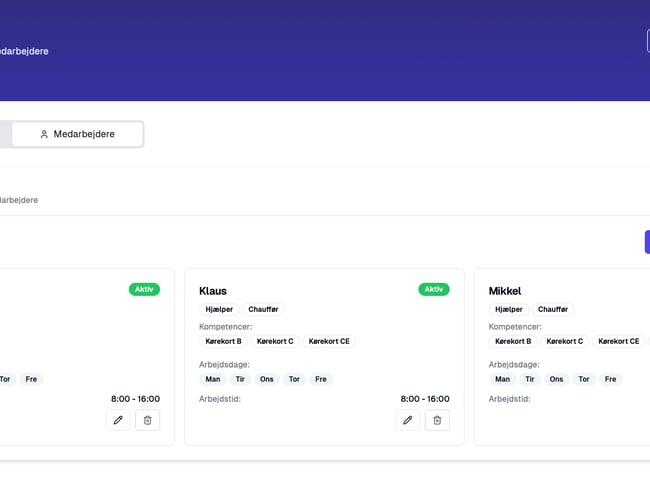The image size is (650, 500).
Task: Click the outlined button at the header's right edge
Action: tap(647, 40)
